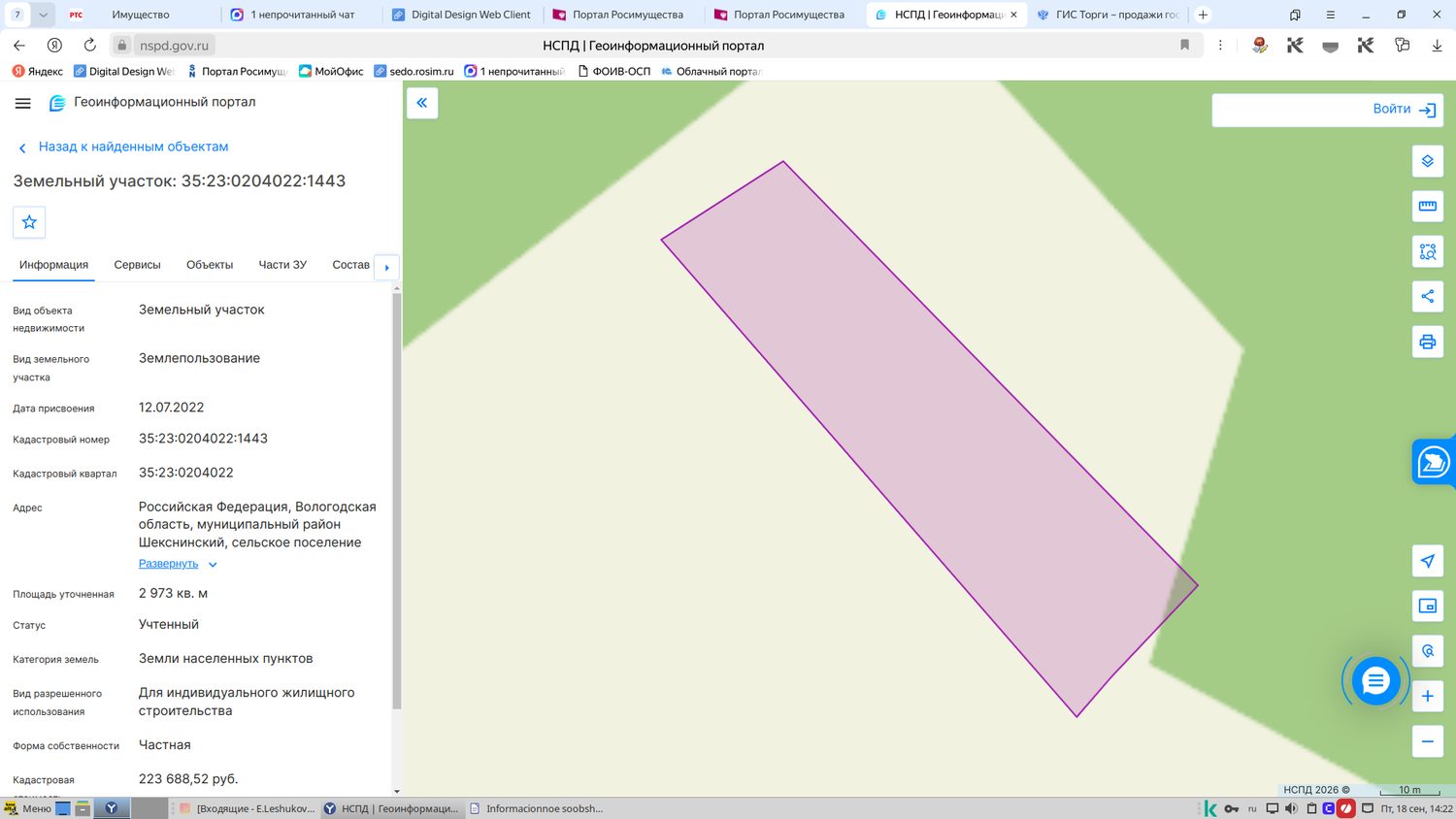The height and width of the screenshot is (819, 1456).
Task: Open the ФОИВ-ОСП bookmark
Action: pos(613,71)
